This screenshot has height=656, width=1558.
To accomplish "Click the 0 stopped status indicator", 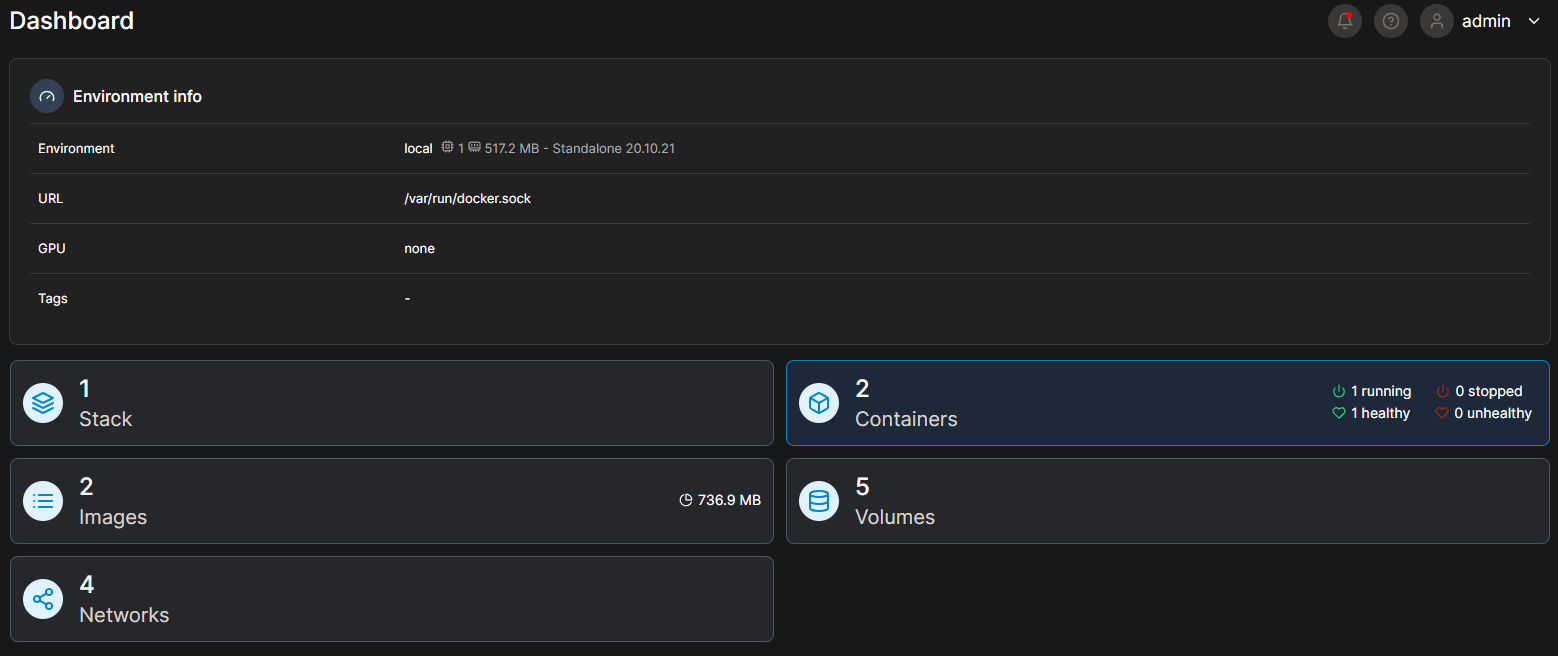I will coord(1479,391).
